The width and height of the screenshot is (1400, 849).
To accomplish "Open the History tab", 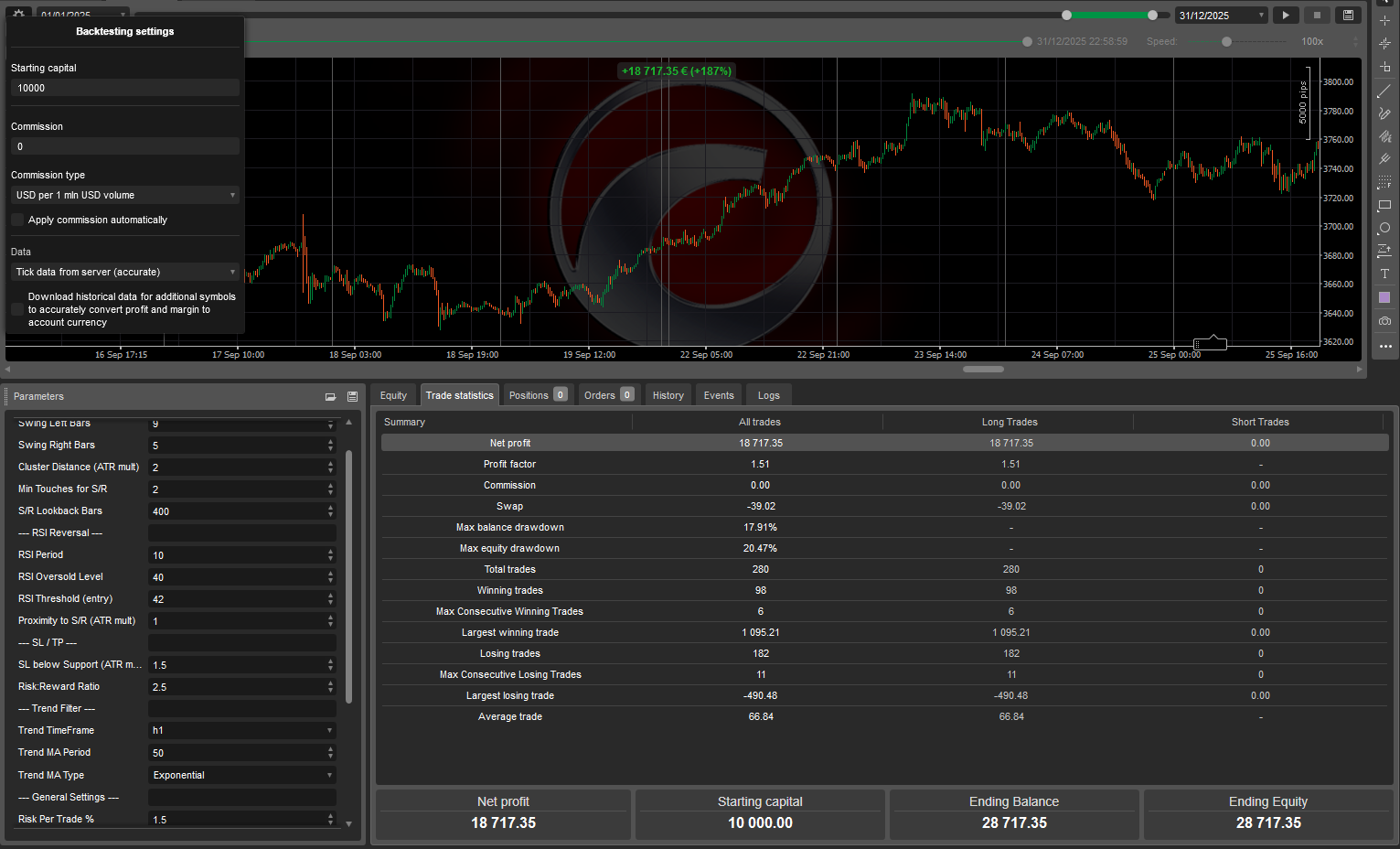I will (x=668, y=395).
